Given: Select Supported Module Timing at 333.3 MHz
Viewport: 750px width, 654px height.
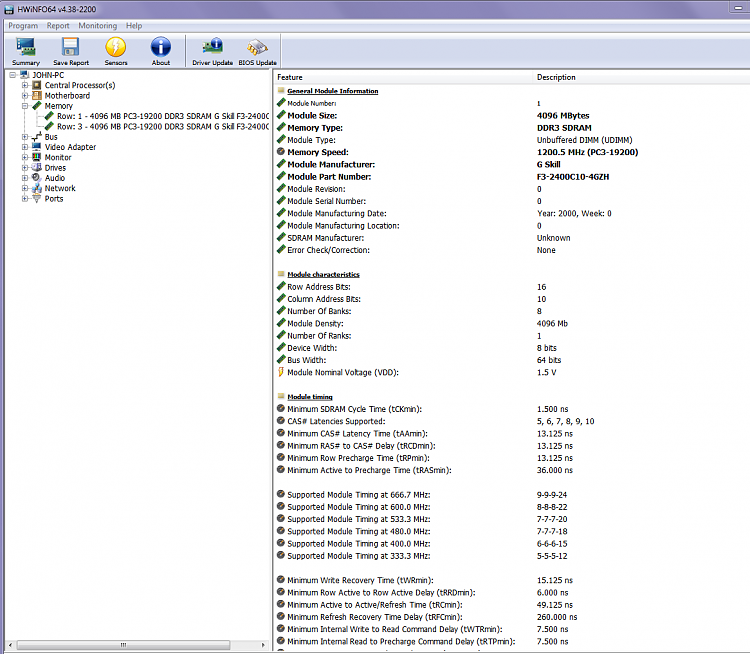Looking at the screenshot, I should 512,556.
